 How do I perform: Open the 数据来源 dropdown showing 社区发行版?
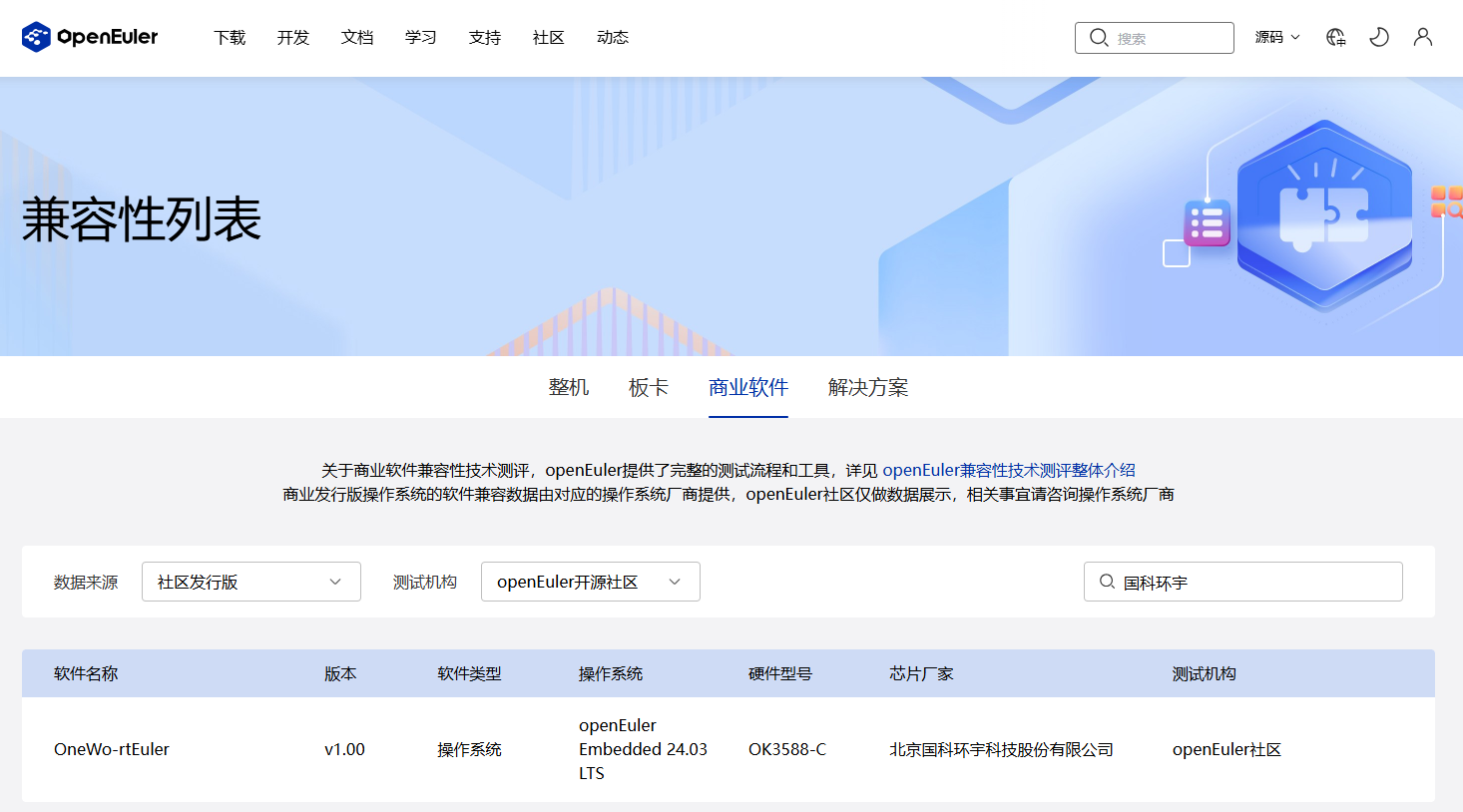coord(251,582)
